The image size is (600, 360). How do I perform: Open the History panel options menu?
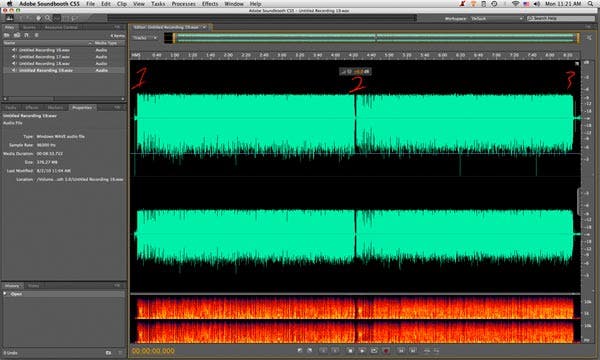(x=118, y=286)
